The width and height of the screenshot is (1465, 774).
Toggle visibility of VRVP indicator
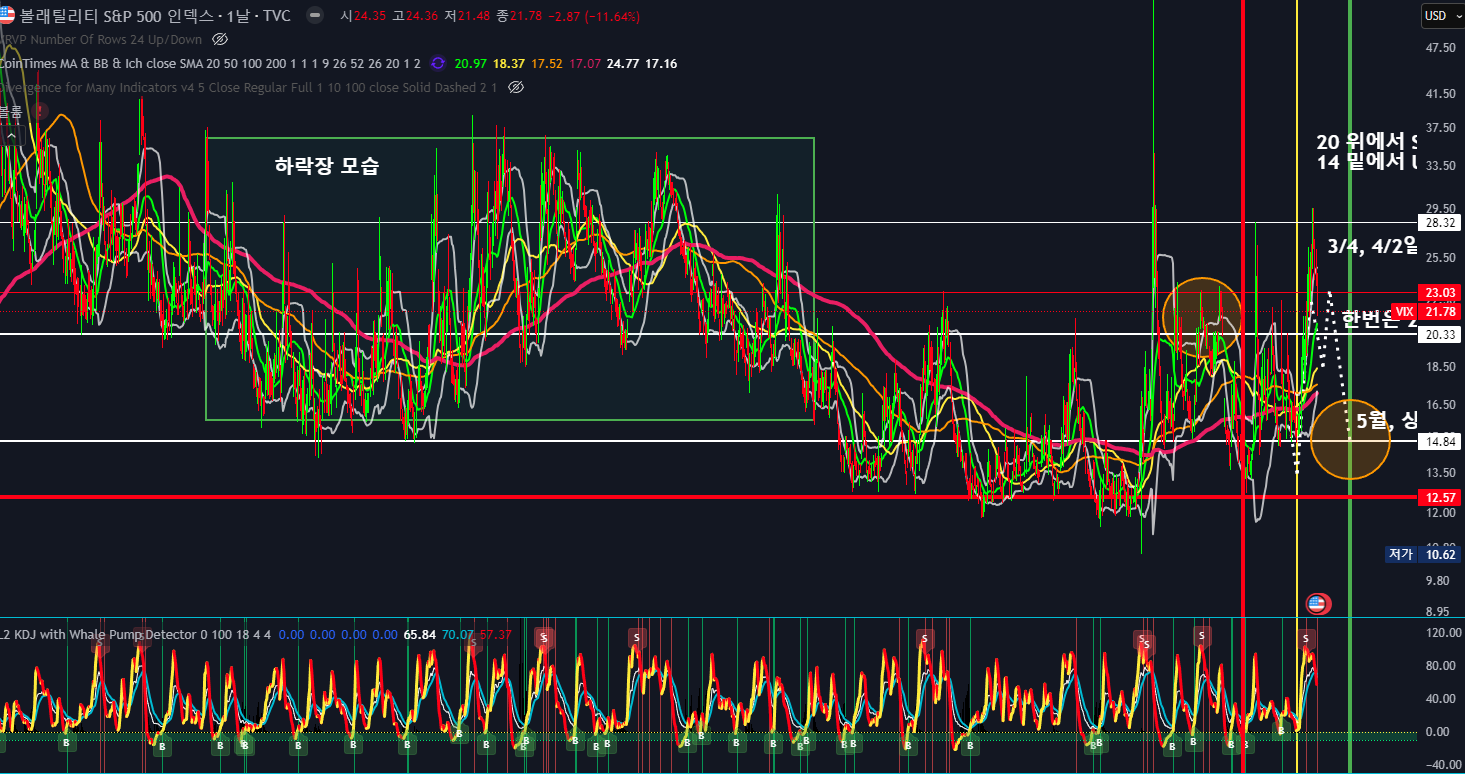pos(221,40)
